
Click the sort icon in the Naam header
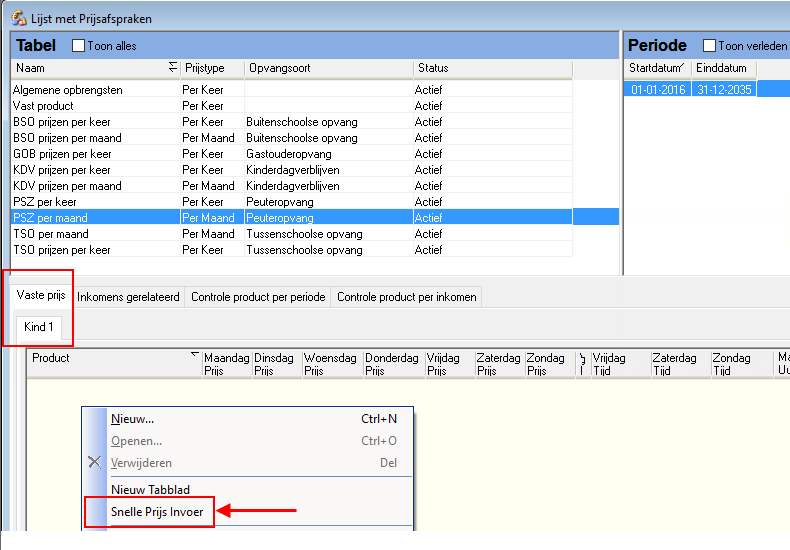173,68
